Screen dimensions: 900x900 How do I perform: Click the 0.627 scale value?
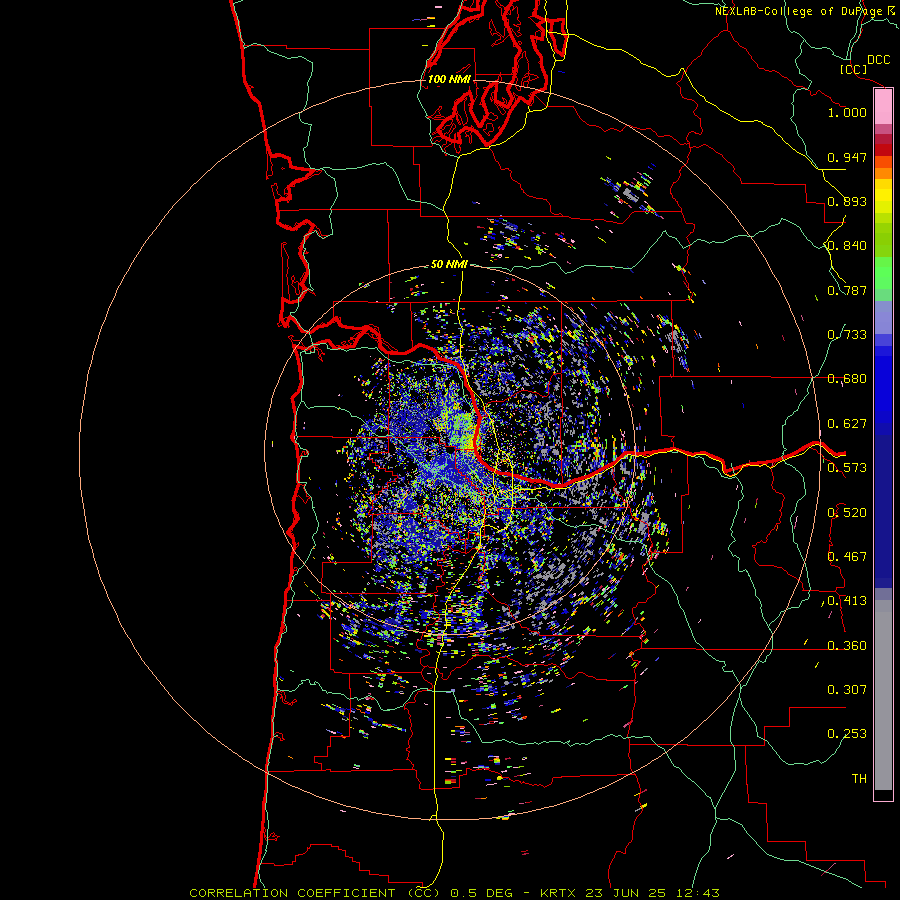pyautogui.click(x=847, y=424)
